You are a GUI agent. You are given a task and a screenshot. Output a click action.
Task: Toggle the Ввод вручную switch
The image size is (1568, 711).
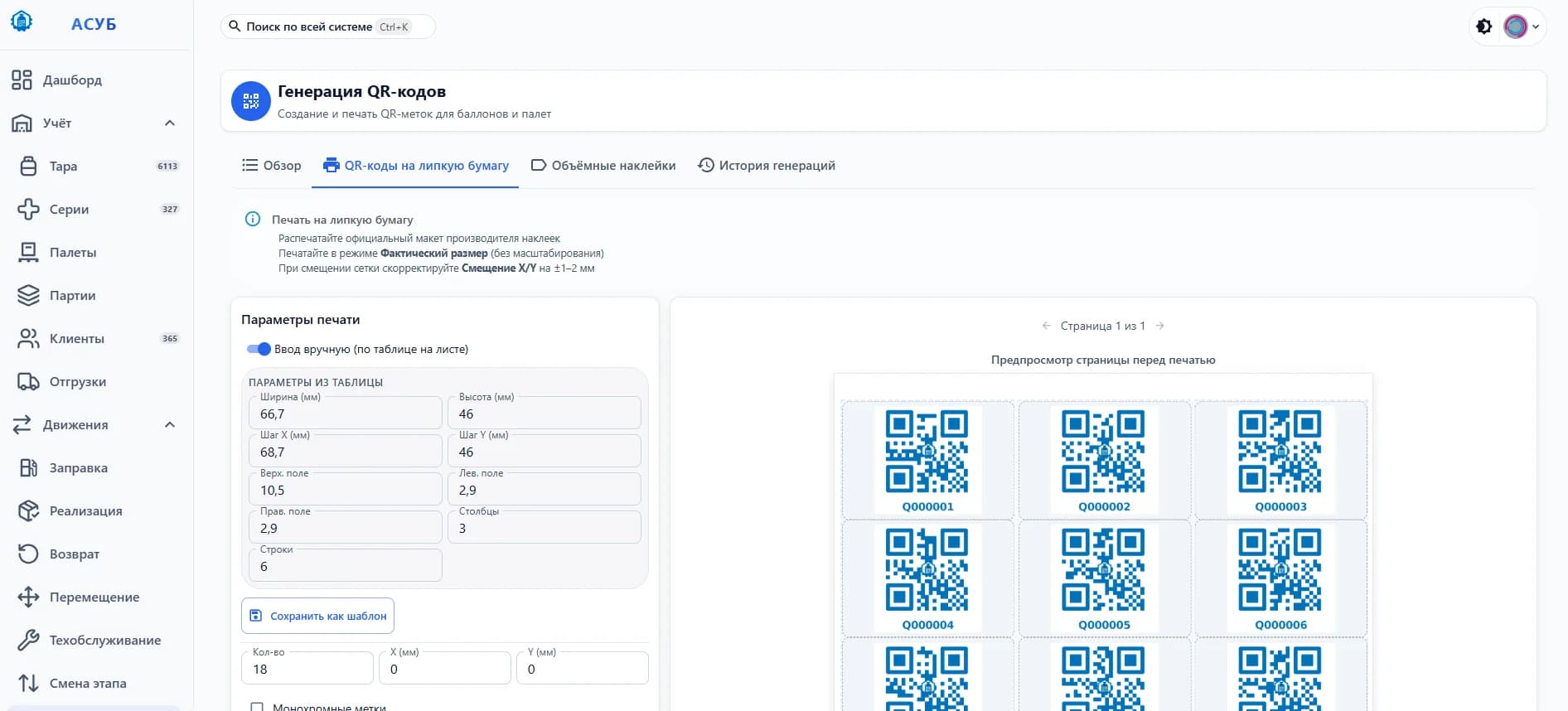pyautogui.click(x=259, y=349)
